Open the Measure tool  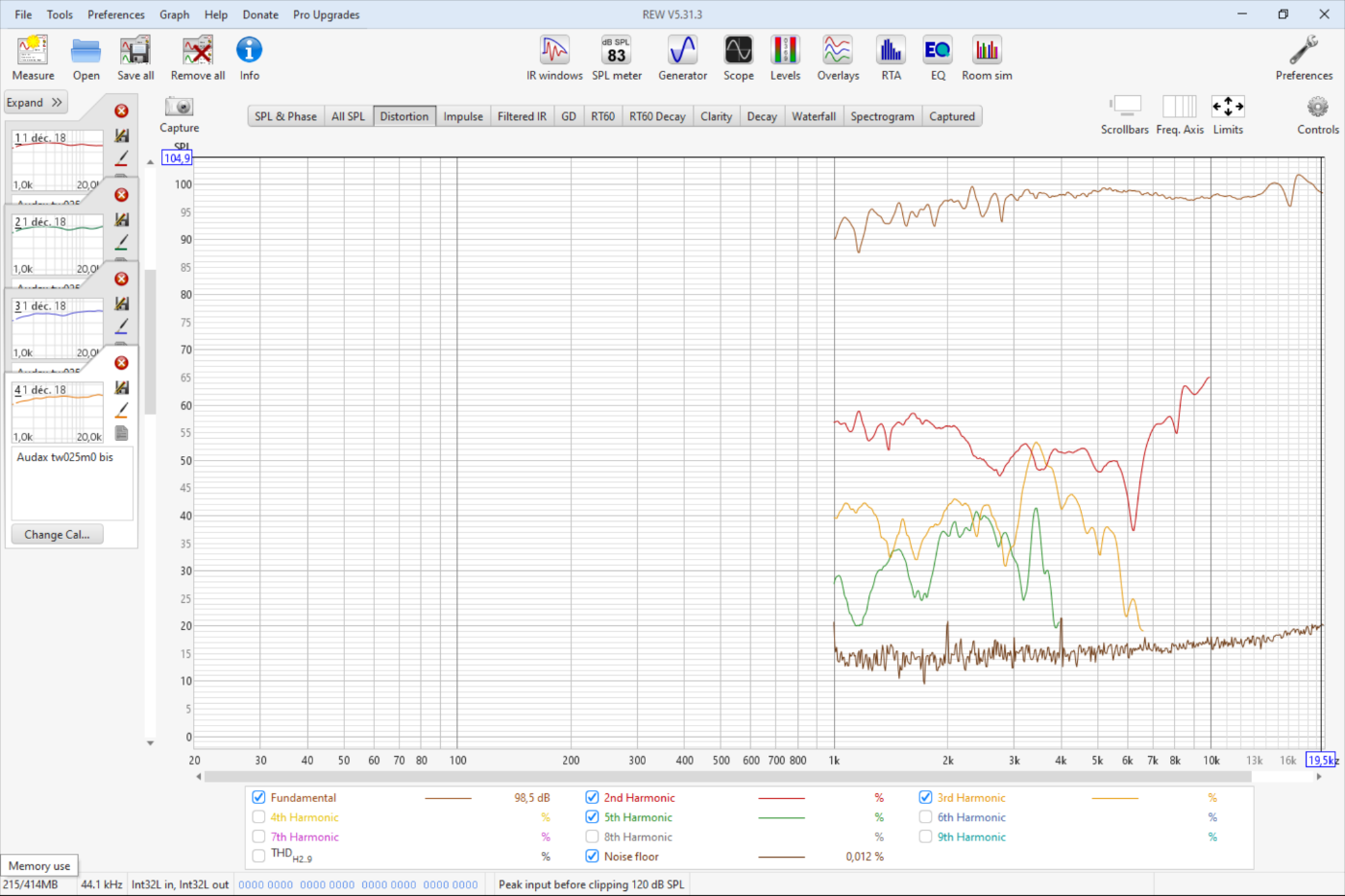click(33, 58)
